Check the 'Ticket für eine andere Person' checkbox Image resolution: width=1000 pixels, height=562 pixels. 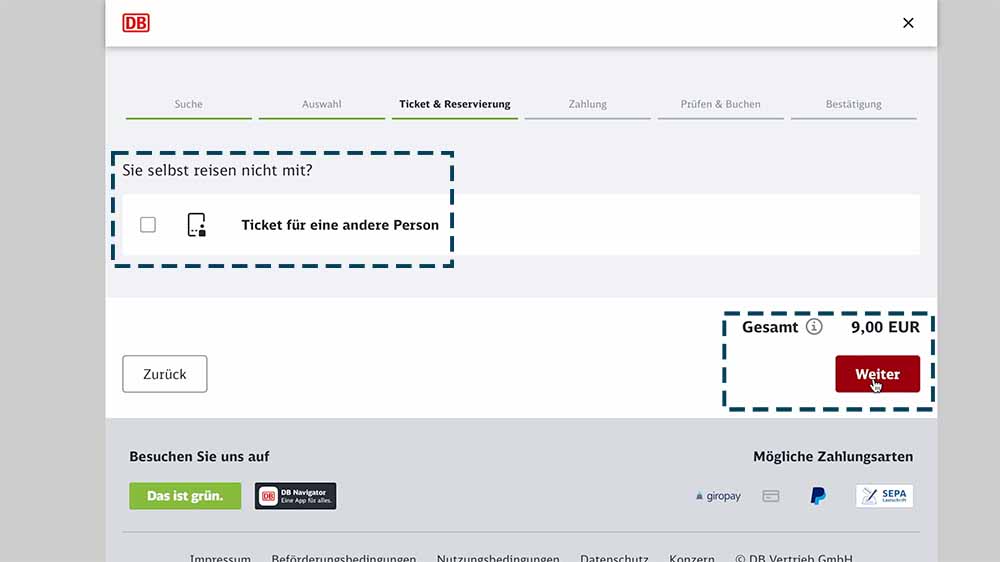[148, 225]
